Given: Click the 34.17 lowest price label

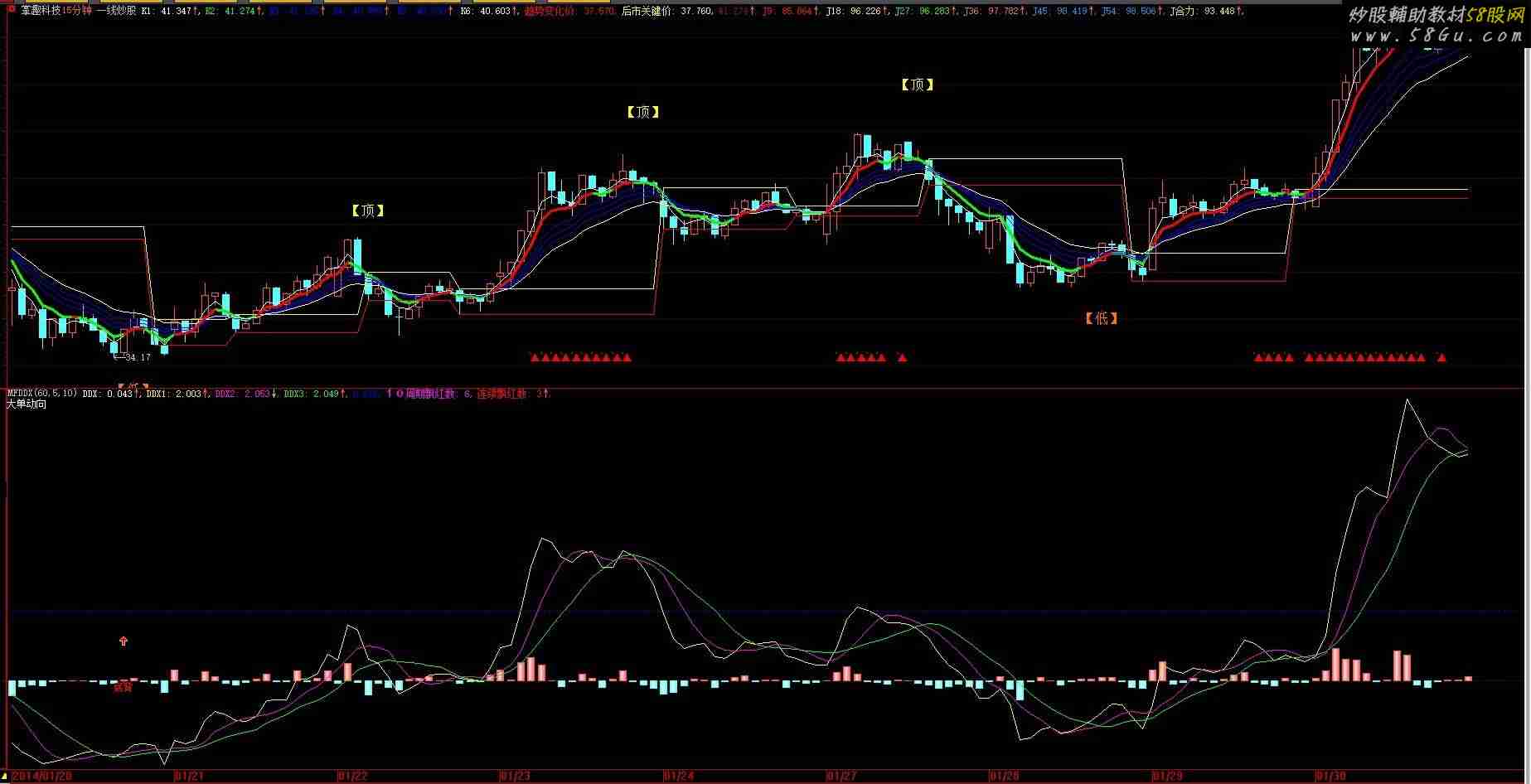Looking at the screenshot, I should pyautogui.click(x=138, y=357).
